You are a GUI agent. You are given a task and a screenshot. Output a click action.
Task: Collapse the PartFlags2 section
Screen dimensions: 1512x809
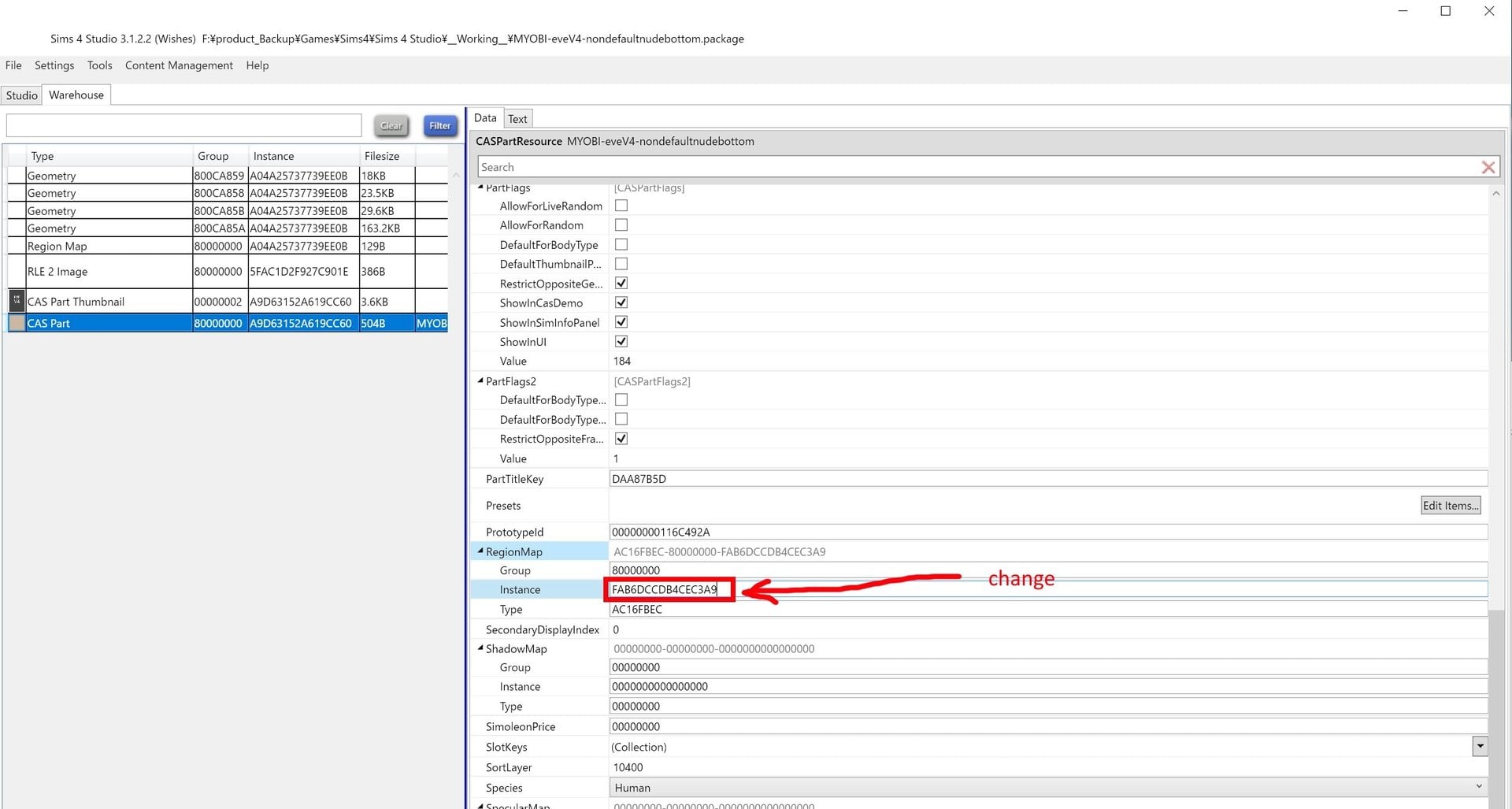click(480, 380)
